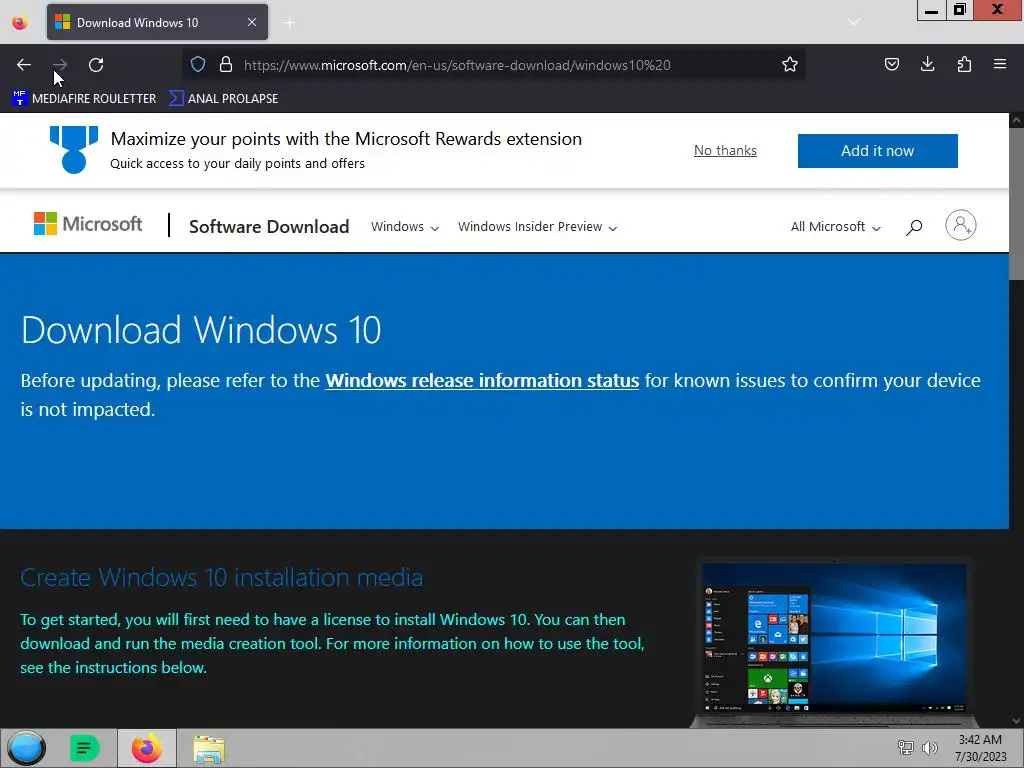This screenshot has height=768, width=1024.
Task: Open the network tray icon
Action: pyautogui.click(x=905, y=748)
